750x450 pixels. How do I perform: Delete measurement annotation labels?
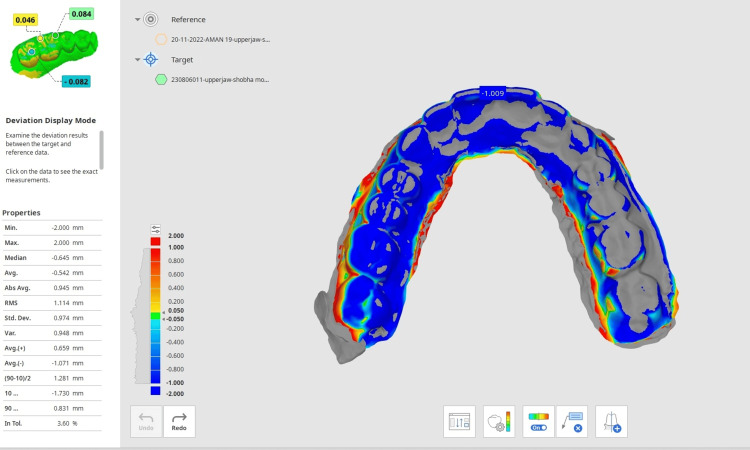[x=572, y=421]
